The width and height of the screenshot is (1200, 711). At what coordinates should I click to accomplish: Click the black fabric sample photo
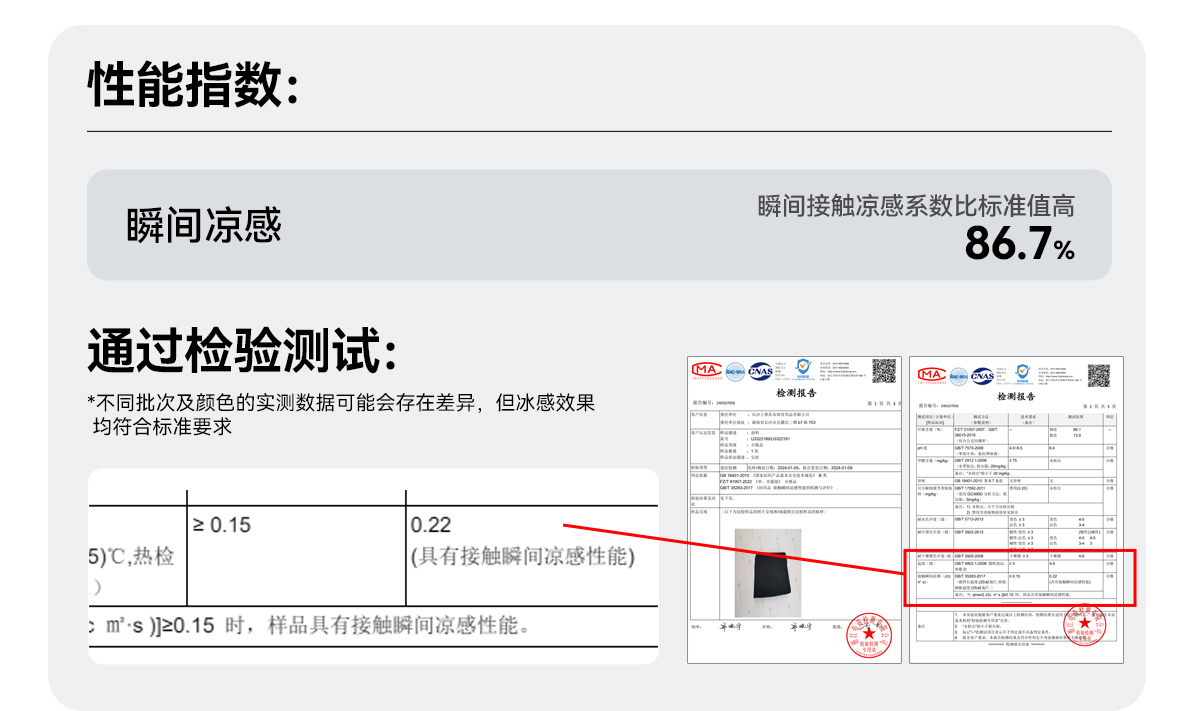pos(768,572)
